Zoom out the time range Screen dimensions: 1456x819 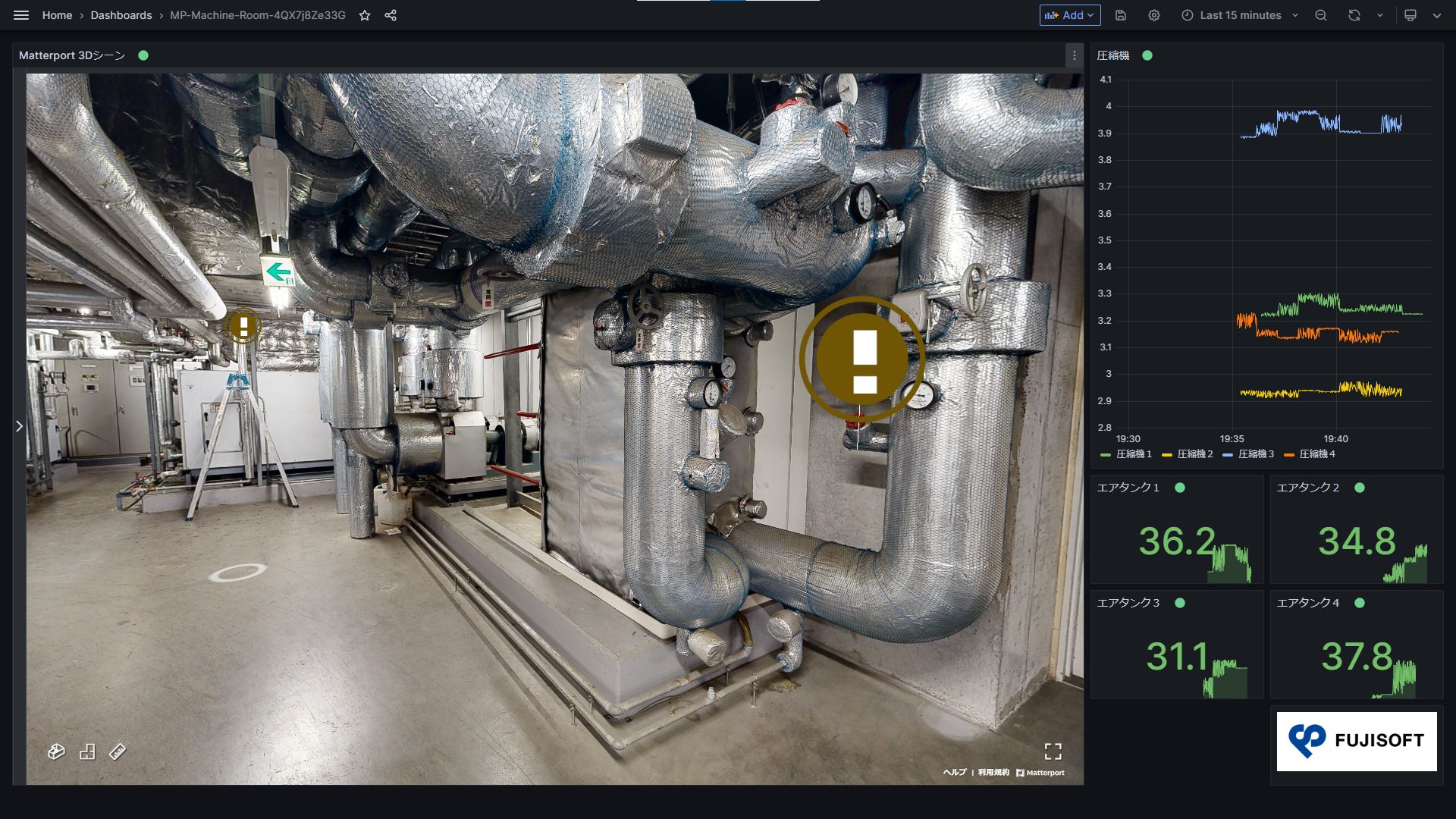pyautogui.click(x=1321, y=15)
